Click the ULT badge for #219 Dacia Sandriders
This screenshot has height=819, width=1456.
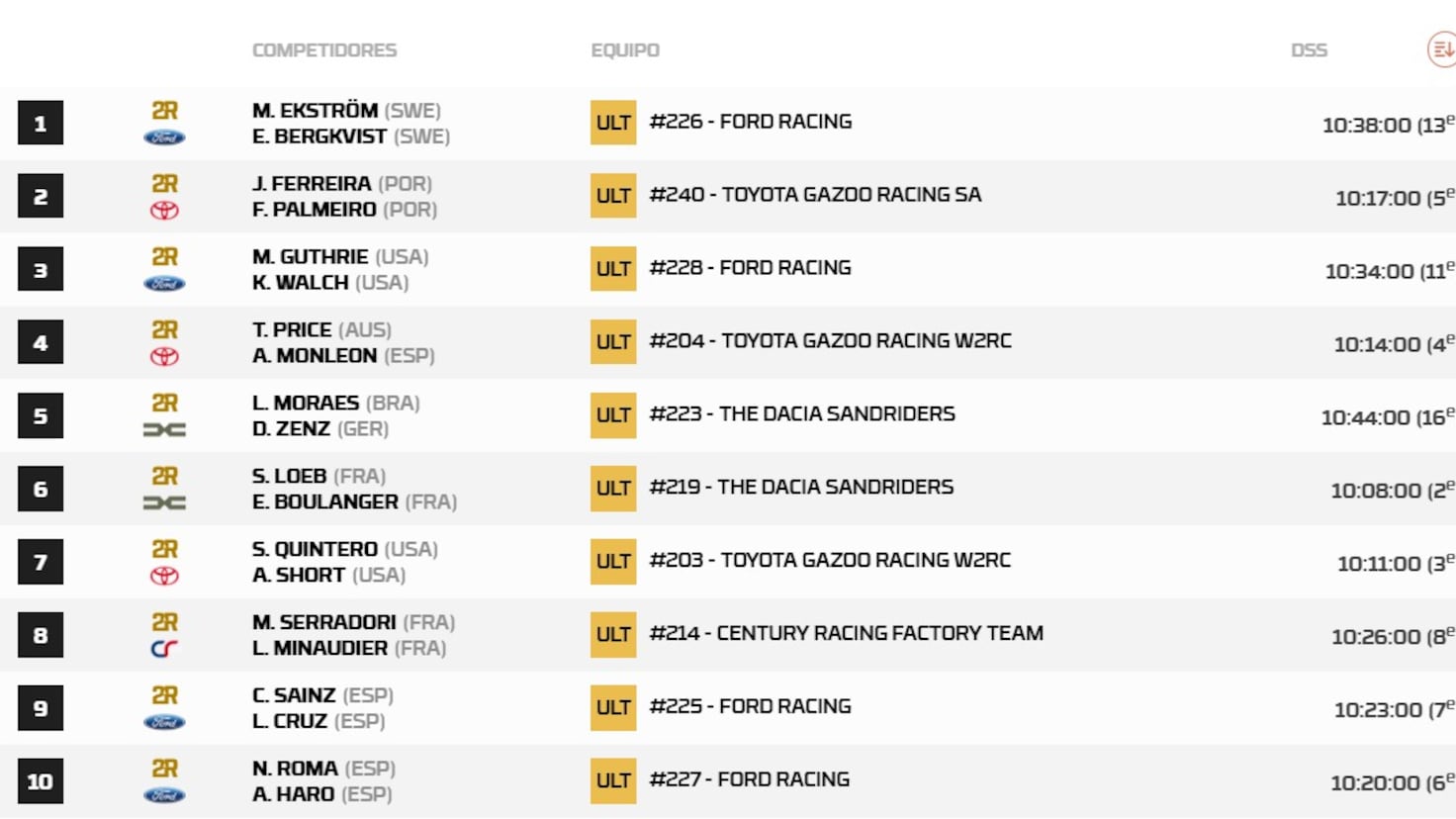pos(613,489)
